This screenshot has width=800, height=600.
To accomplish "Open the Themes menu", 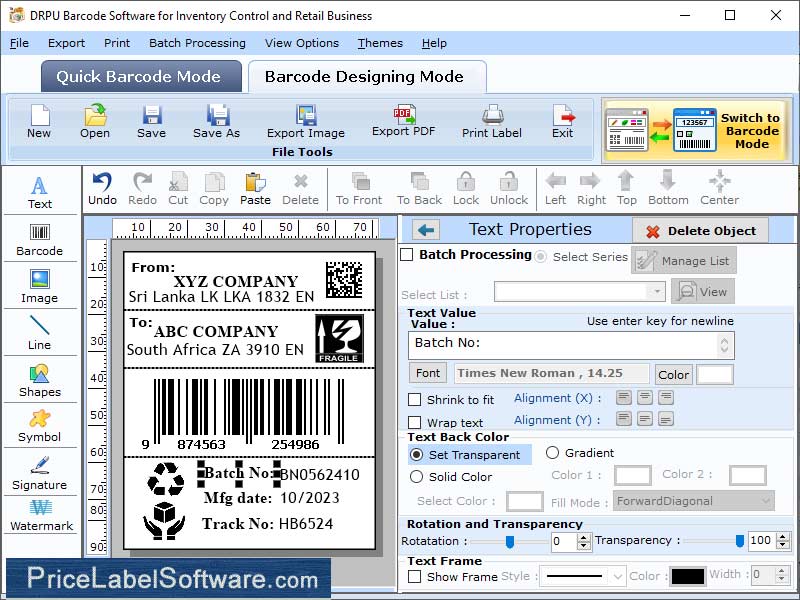I will [380, 43].
